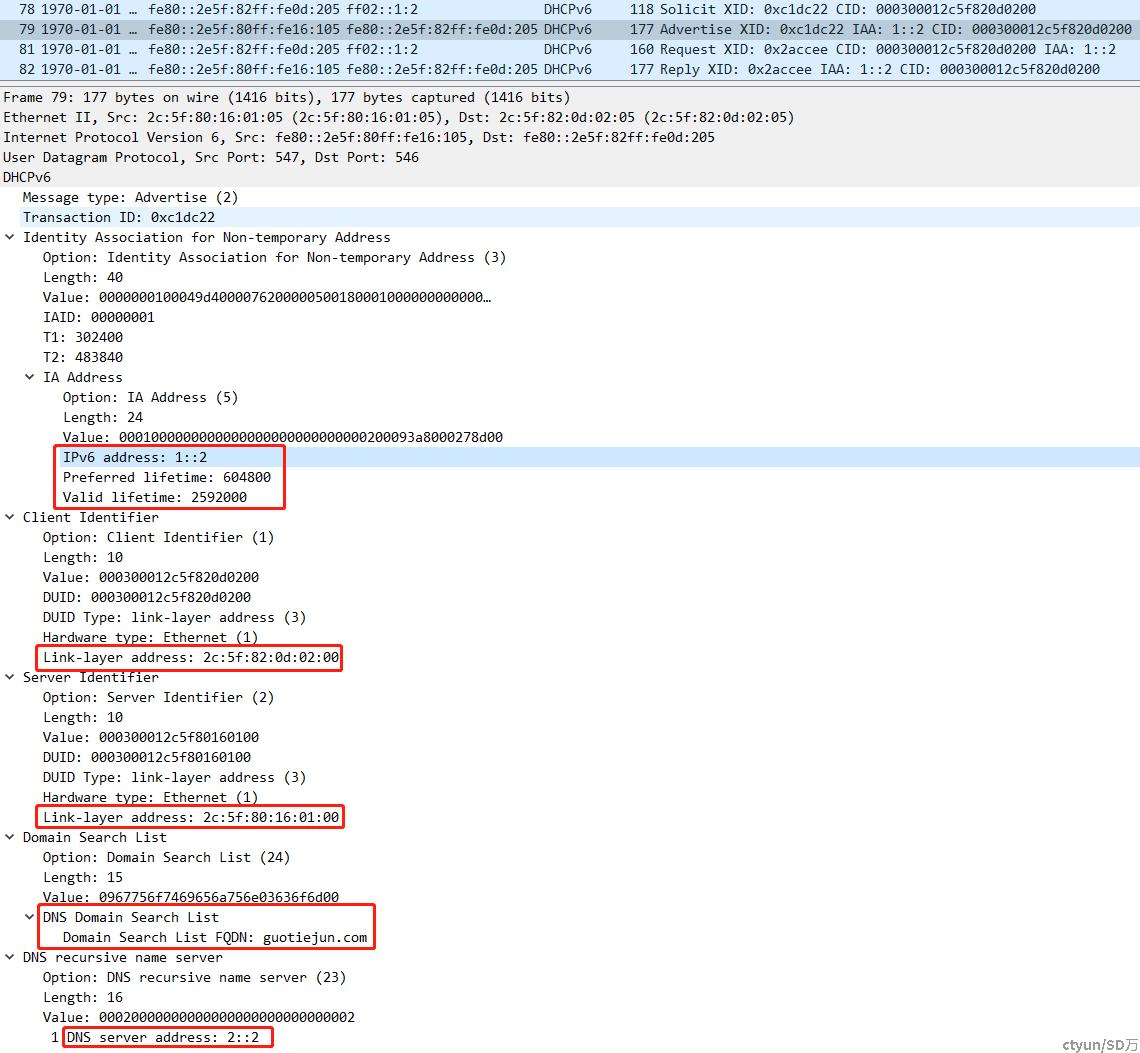Collapse Identity Association for Non-temporary Address
The width and height of the screenshot is (1140, 1053).
click(x=9, y=237)
